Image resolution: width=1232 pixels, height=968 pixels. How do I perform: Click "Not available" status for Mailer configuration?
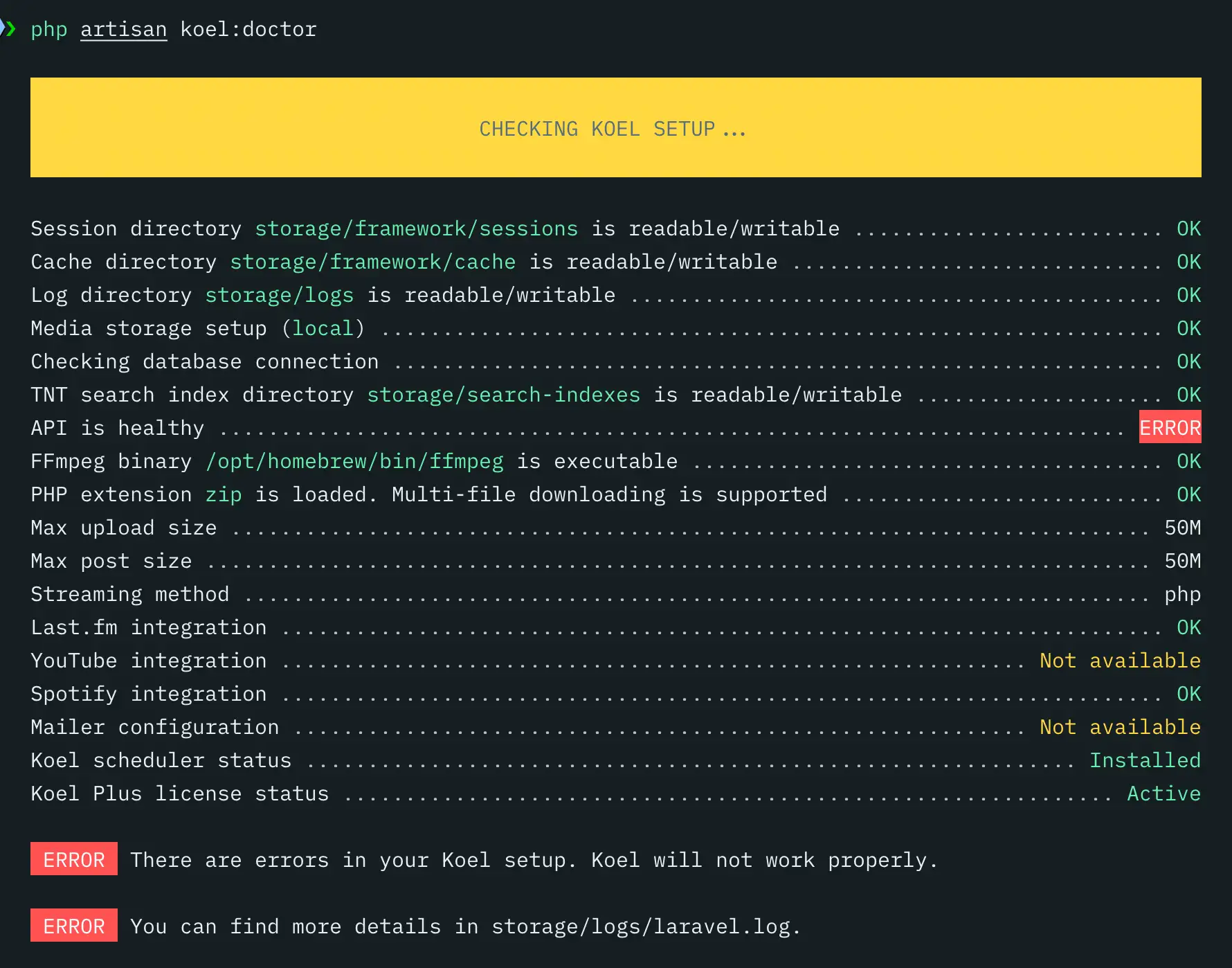1120,727
